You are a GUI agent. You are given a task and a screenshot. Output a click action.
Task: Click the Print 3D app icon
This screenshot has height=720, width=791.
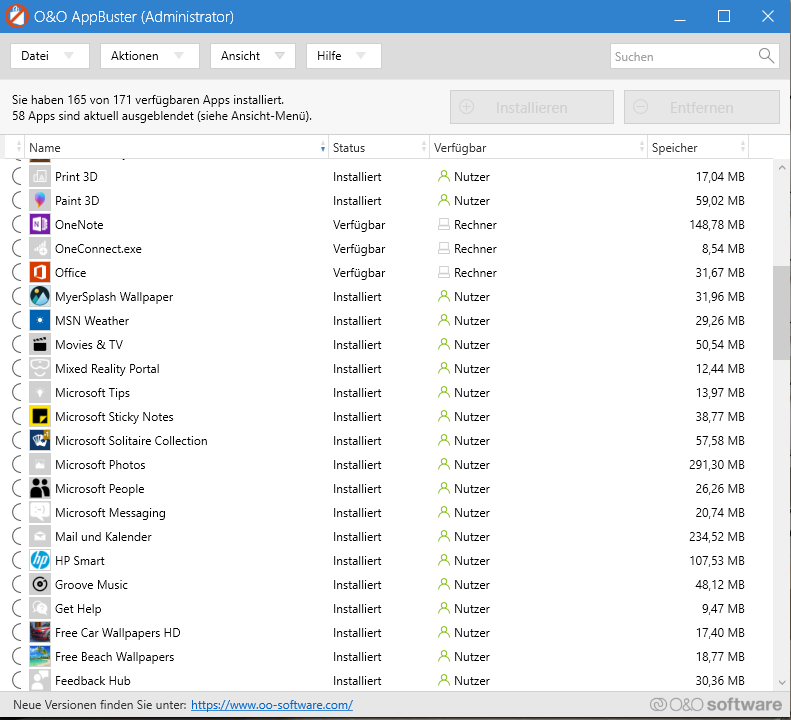pyautogui.click(x=40, y=177)
